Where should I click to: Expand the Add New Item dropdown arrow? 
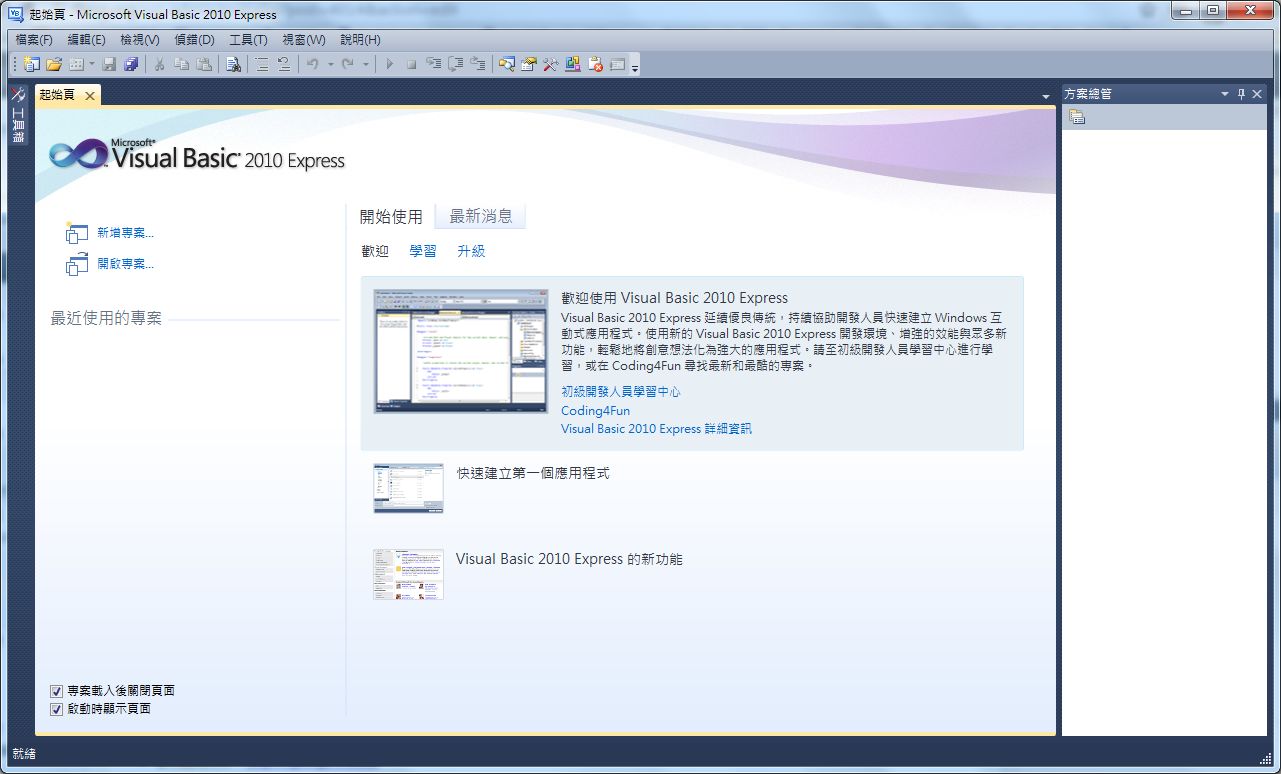tap(92, 65)
